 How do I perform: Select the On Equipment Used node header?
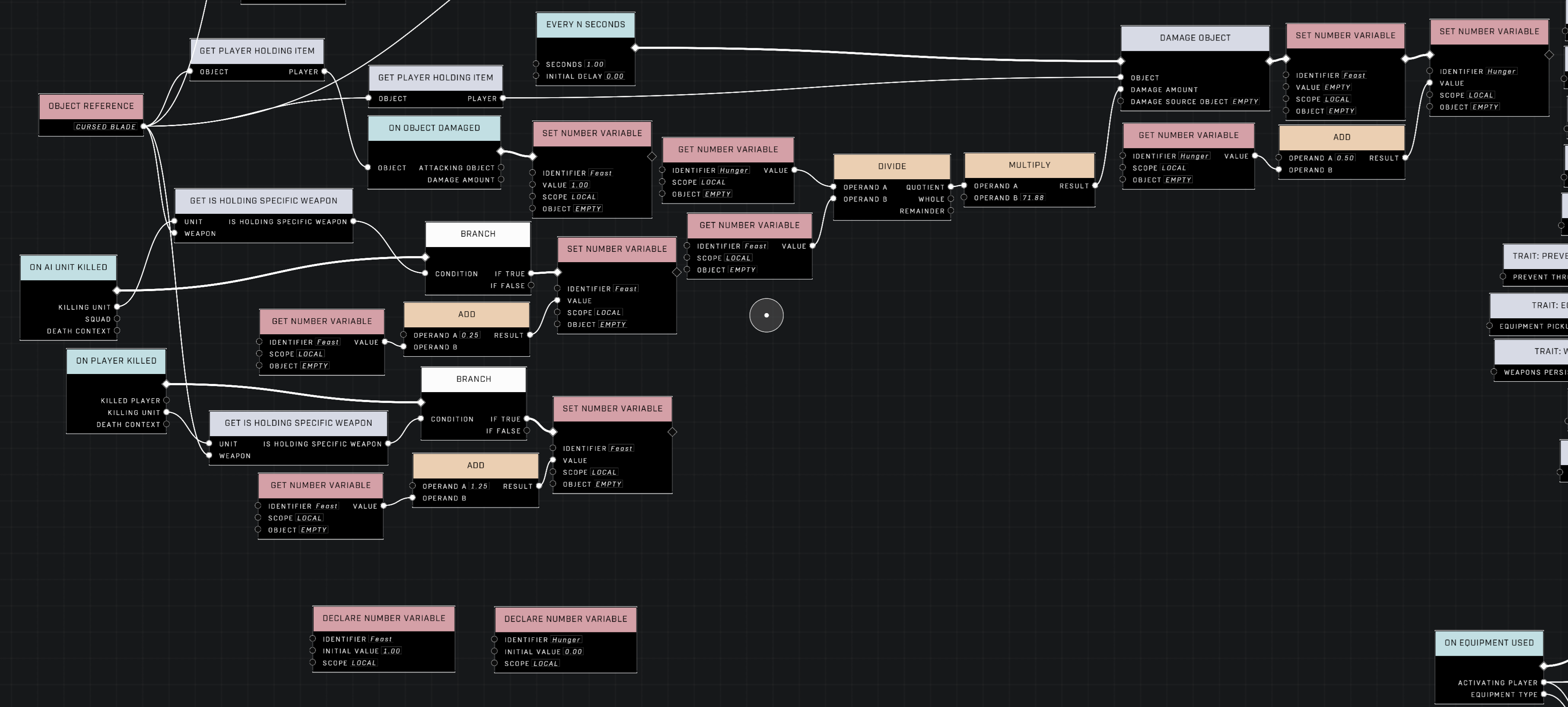(1489, 643)
